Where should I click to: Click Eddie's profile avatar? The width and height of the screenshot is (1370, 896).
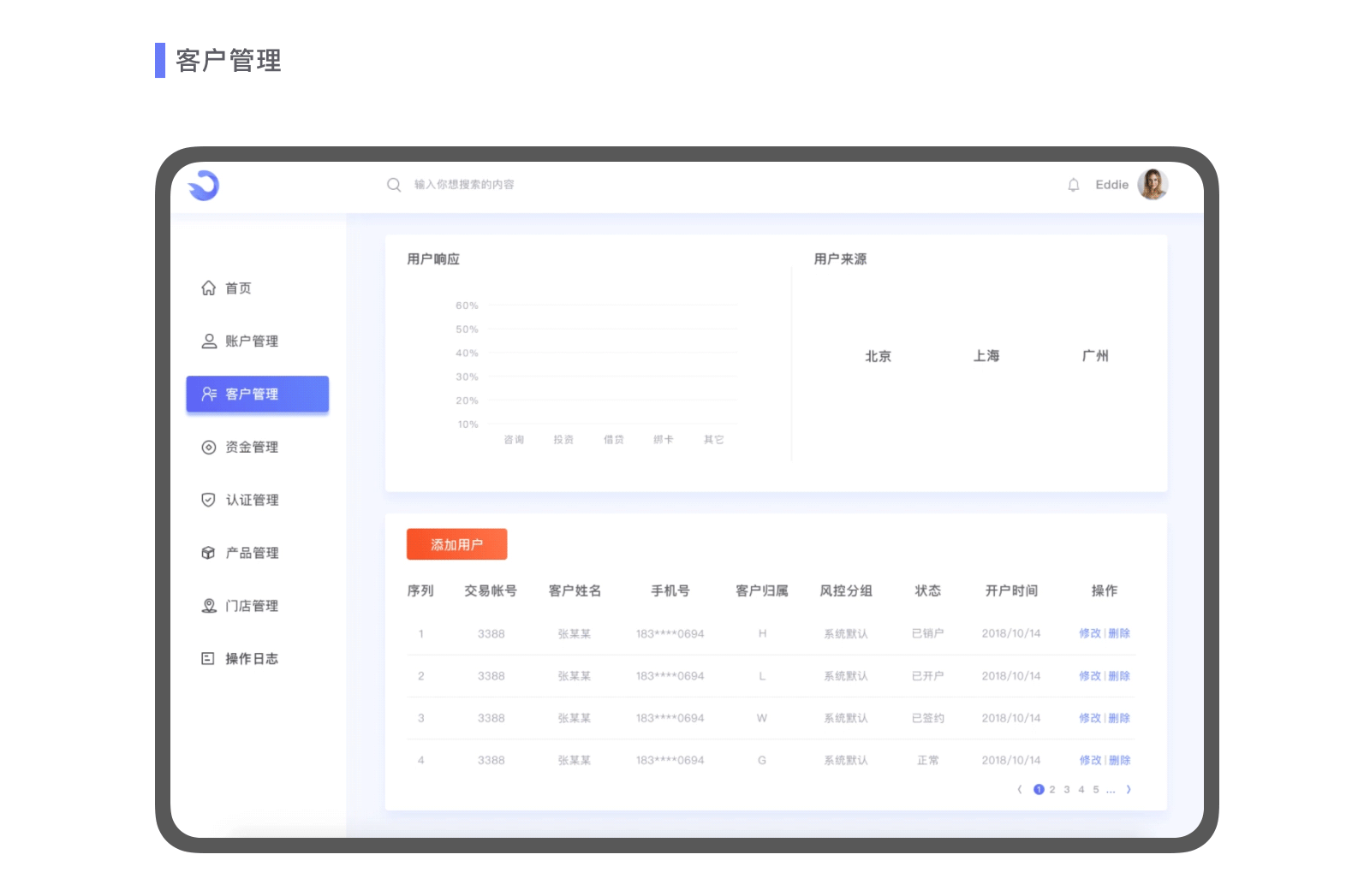pos(1154,184)
